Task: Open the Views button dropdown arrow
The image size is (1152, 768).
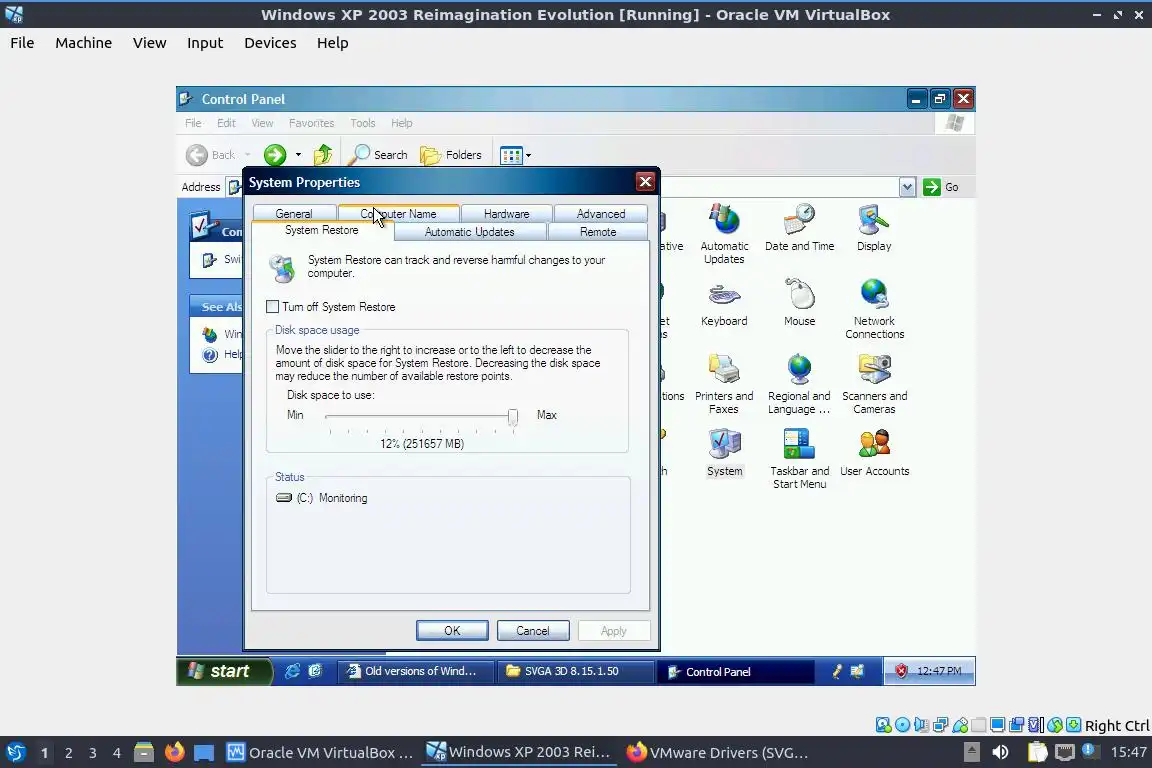Action: [528, 155]
